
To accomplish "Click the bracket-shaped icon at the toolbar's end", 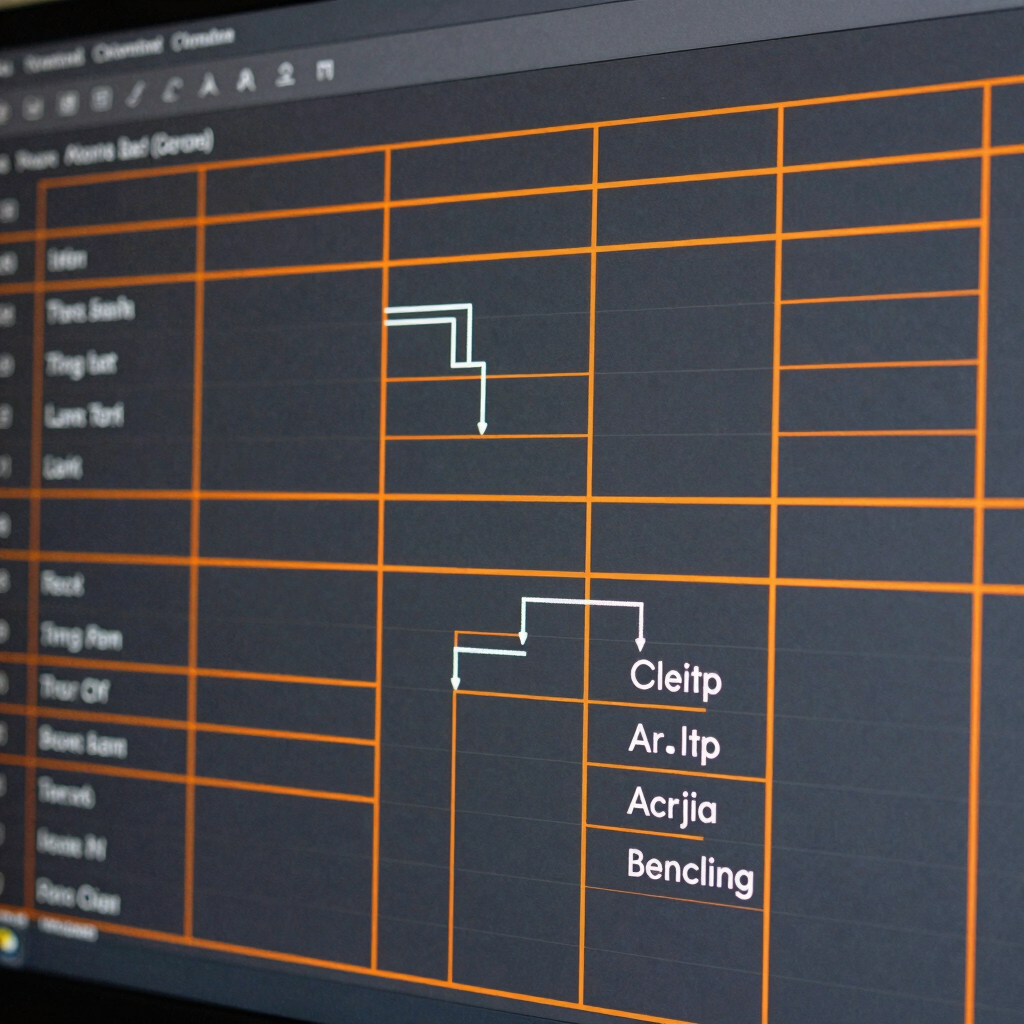I will (325, 69).
